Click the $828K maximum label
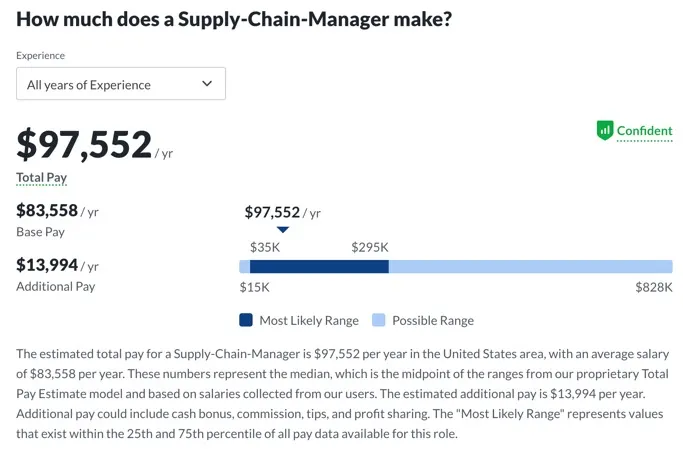Viewport: 683px width, 449px height. click(654, 288)
